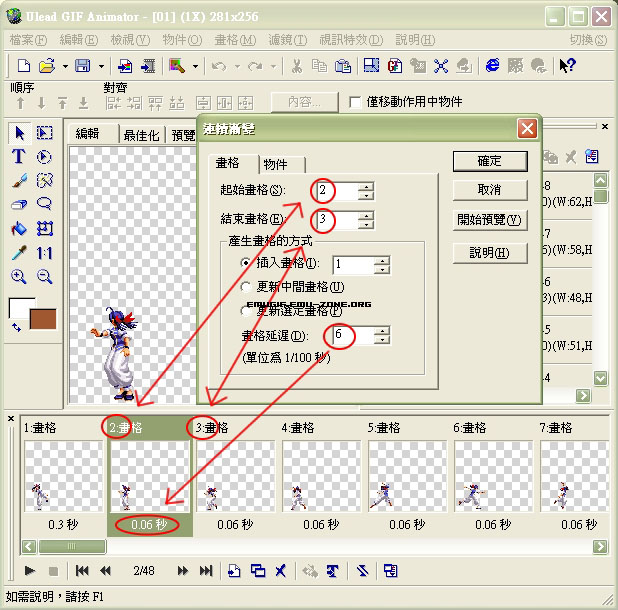Select the 4:畫格 frame thumbnail
Viewport: 618px width, 610px height.
pyautogui.click(x=321, y=476)
